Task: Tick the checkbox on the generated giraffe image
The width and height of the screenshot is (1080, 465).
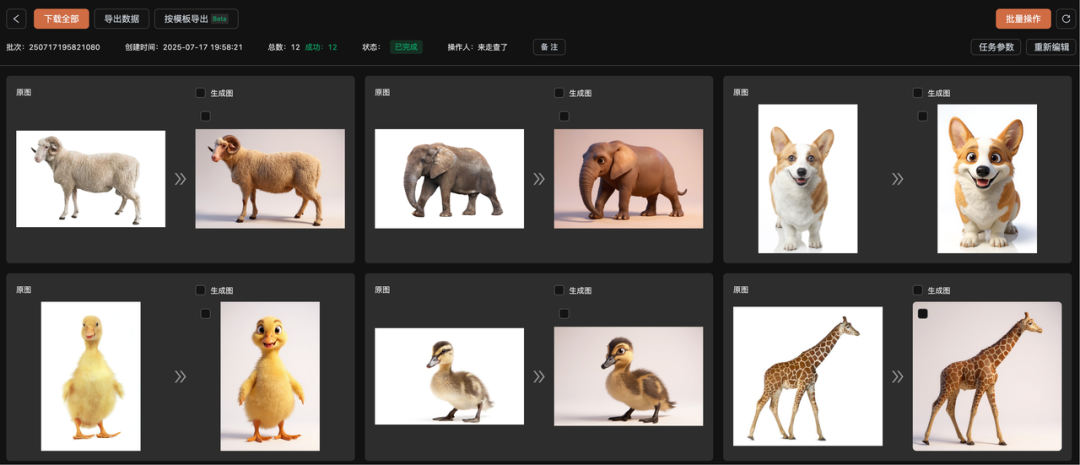Action: point(922,314)
